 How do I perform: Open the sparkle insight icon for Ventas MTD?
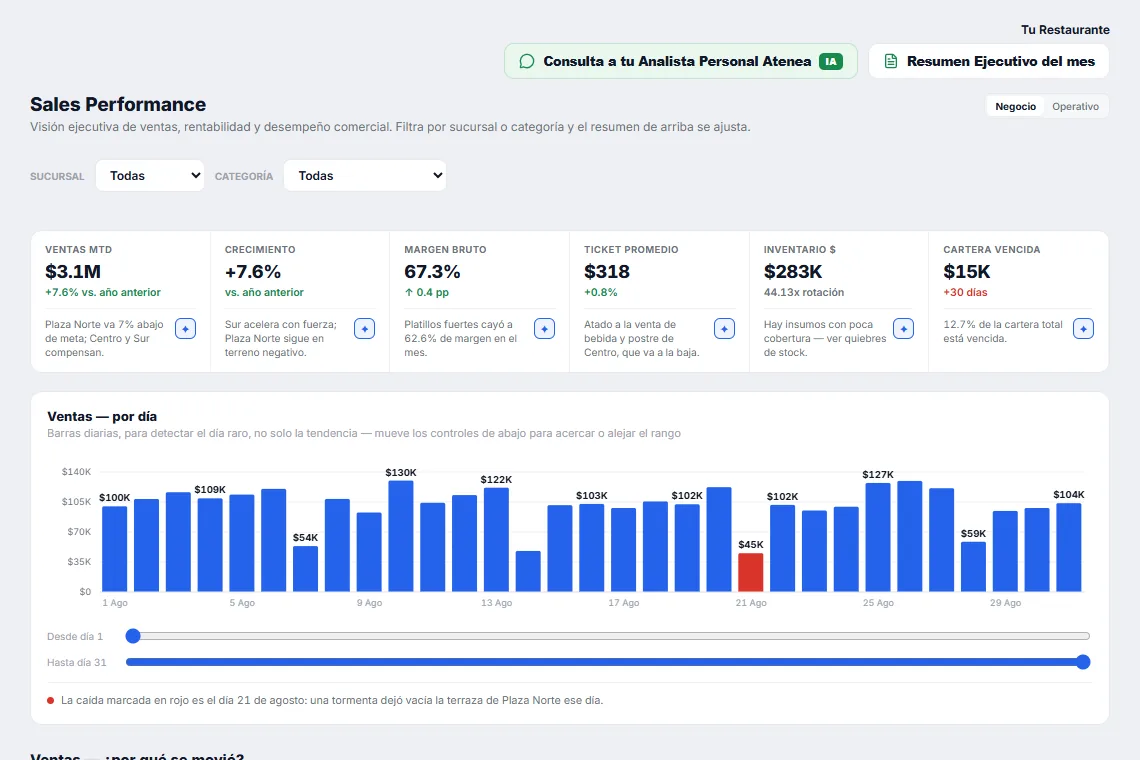[185, 329]
